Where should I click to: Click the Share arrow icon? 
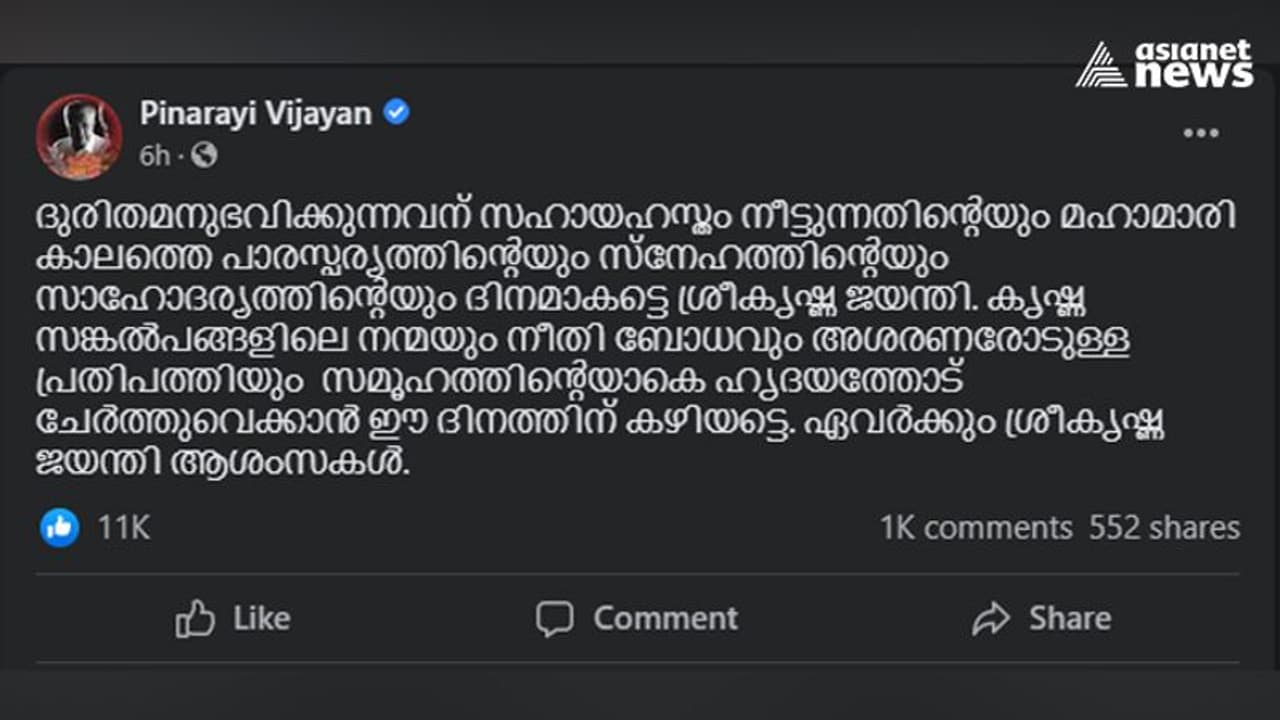click(991, 618)
